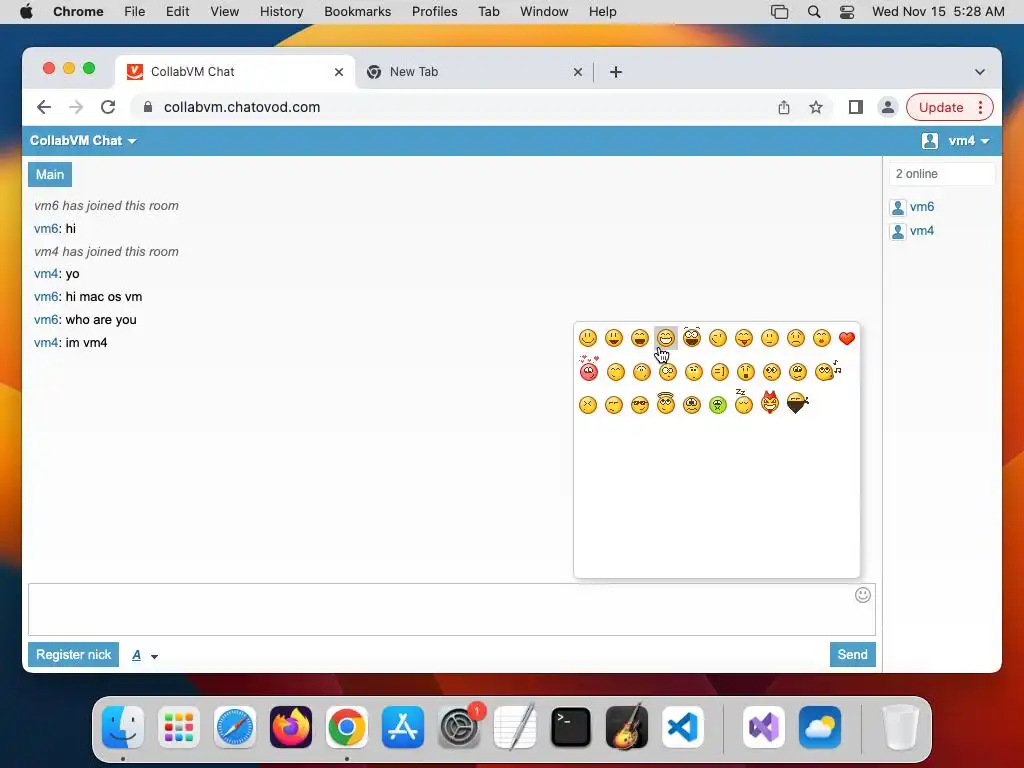1024x768 pixels.
Task: Open Chrome side panel icon
Action: 856,107
